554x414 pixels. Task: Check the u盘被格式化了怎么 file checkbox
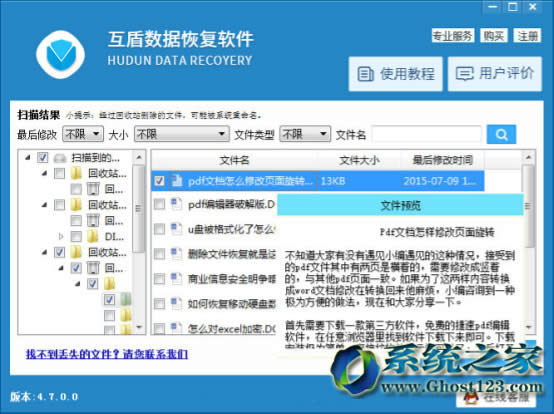[x=159, y=229]
